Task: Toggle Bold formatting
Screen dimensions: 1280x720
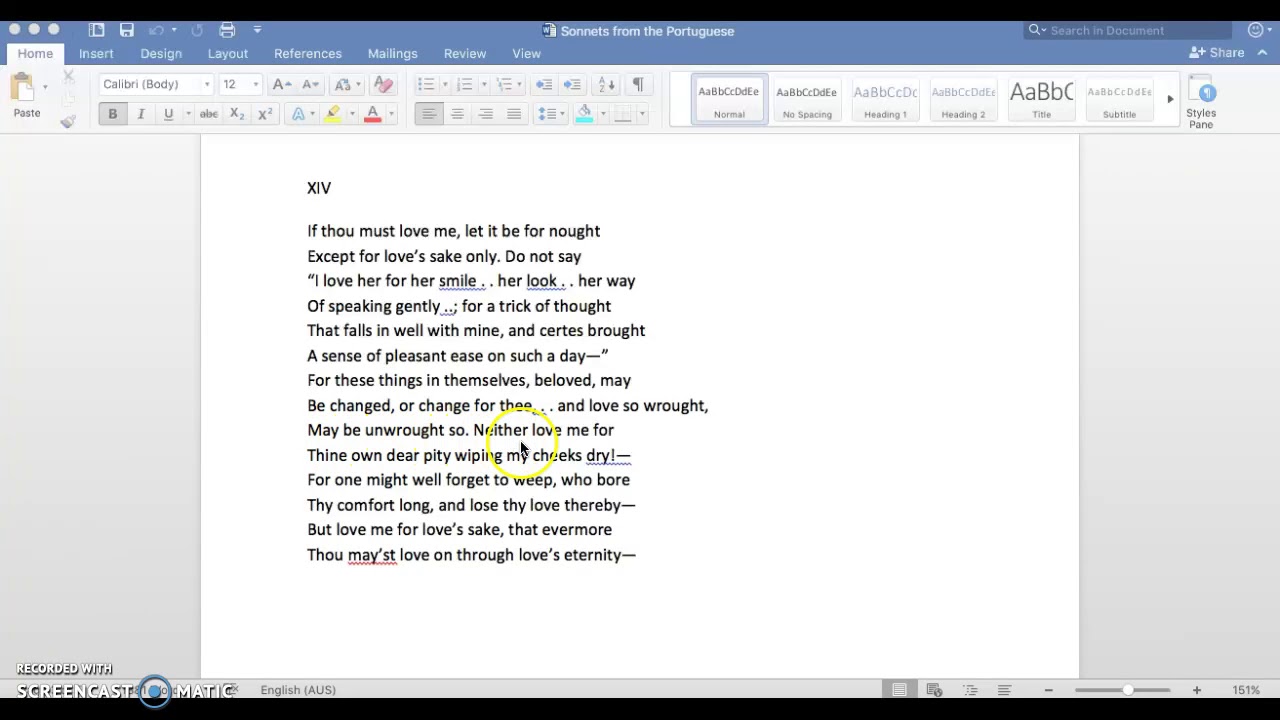Action: tap(112, 114)
